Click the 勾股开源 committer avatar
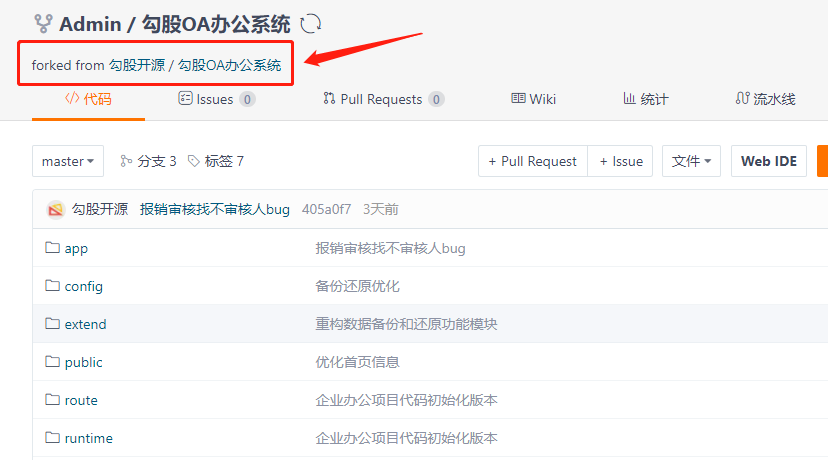This screenshot has height=460, width=828. coord(55,210)
